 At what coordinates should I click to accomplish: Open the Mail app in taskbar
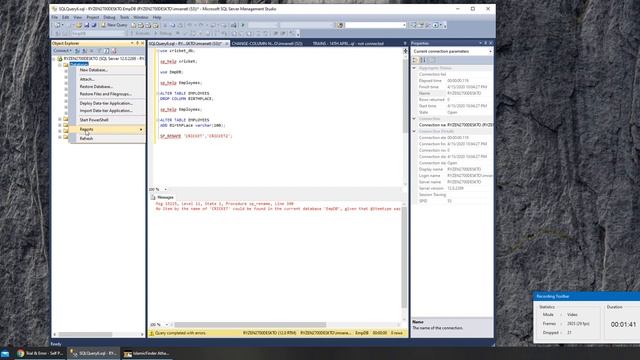click(x=5, y=353)
